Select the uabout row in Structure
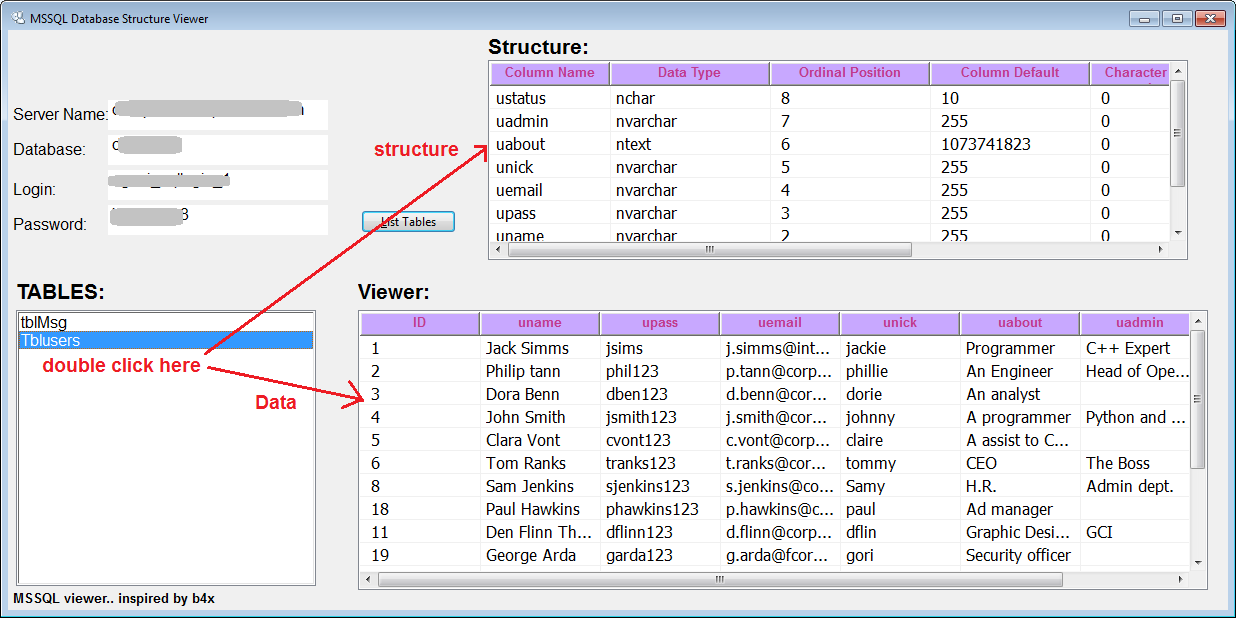Image resolution: width=1236 pixels, height=618 pixels. [830, 144]
